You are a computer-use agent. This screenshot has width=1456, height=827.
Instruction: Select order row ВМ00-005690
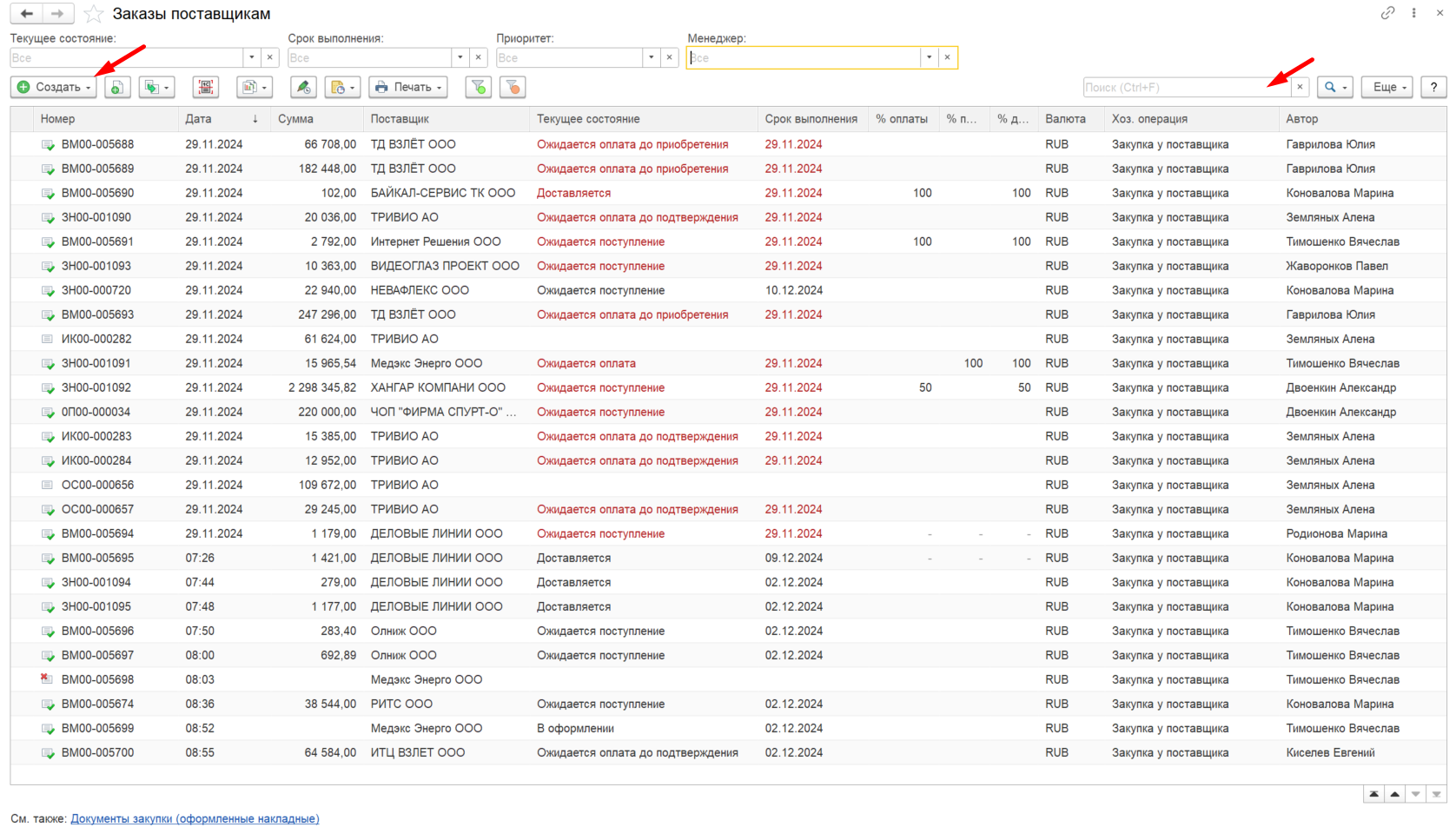(728, 193)
